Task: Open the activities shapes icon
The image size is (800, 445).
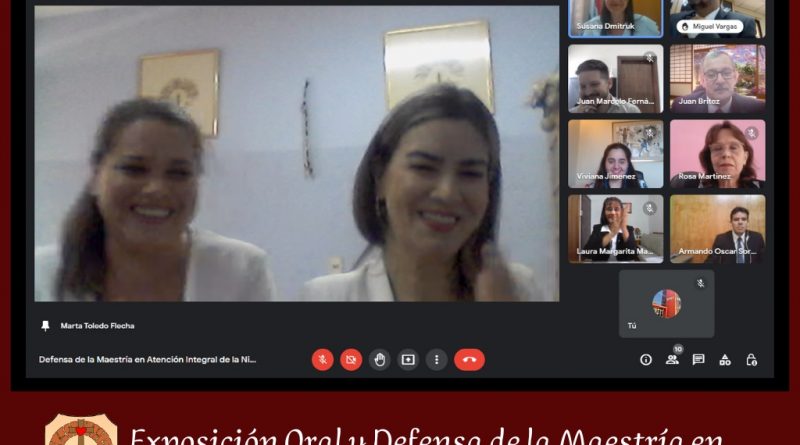Action: tap(725, 360)
